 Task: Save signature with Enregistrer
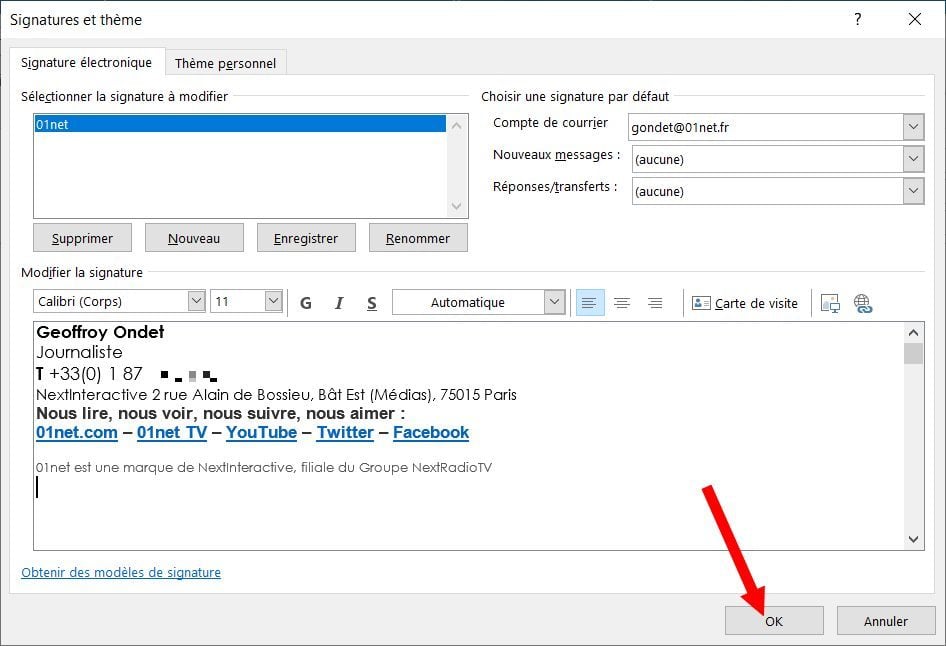tap(306, 238)
